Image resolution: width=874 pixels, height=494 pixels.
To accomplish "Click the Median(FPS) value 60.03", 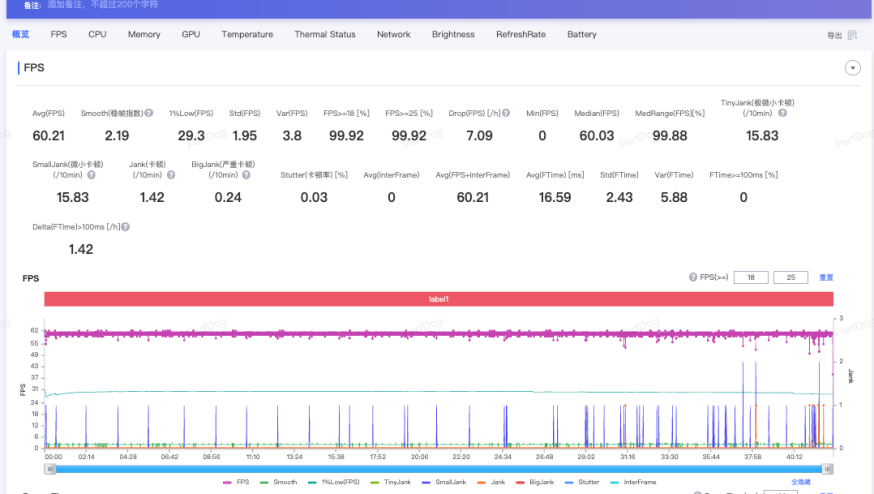I will click(x=596, y=136).
